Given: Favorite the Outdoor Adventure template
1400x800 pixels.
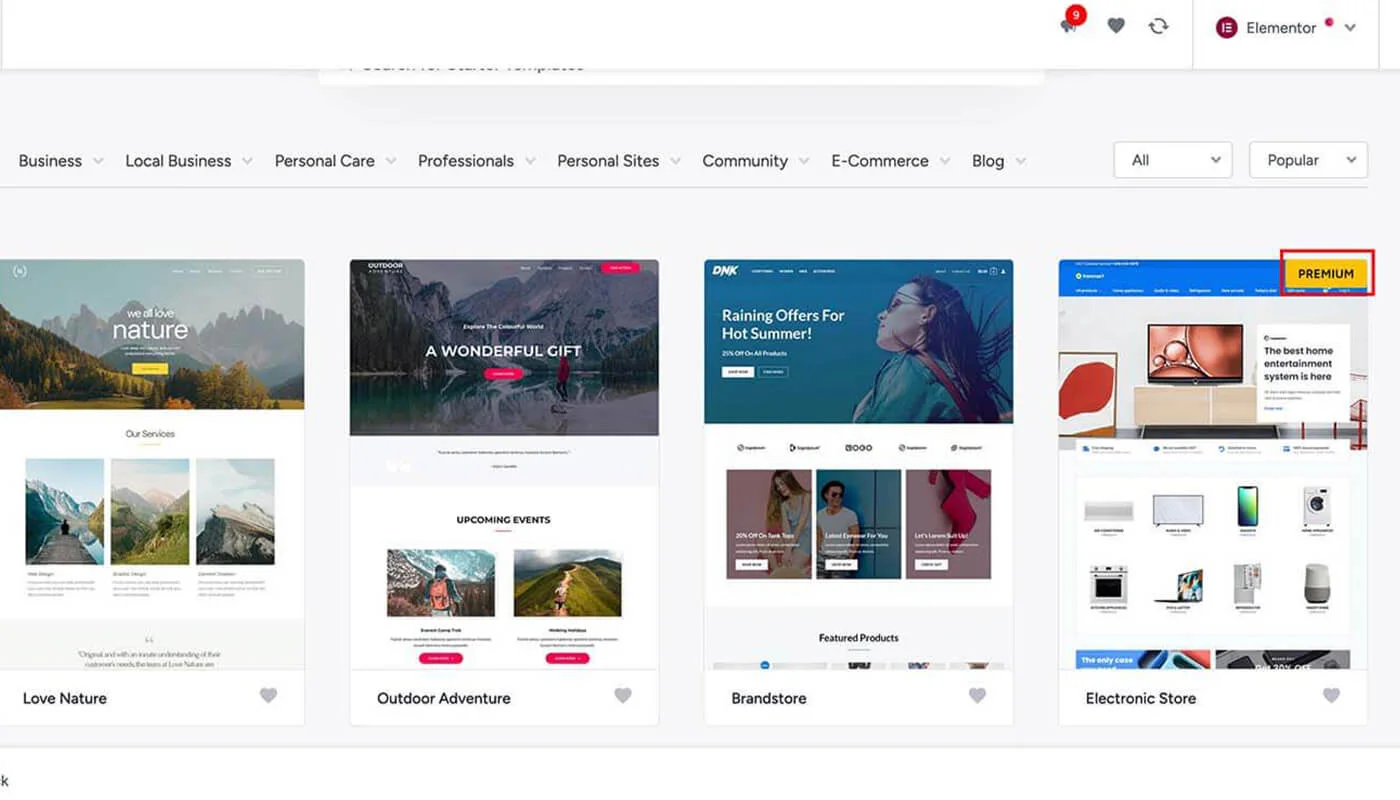Looking at the screenshot, I should point(623,696).
